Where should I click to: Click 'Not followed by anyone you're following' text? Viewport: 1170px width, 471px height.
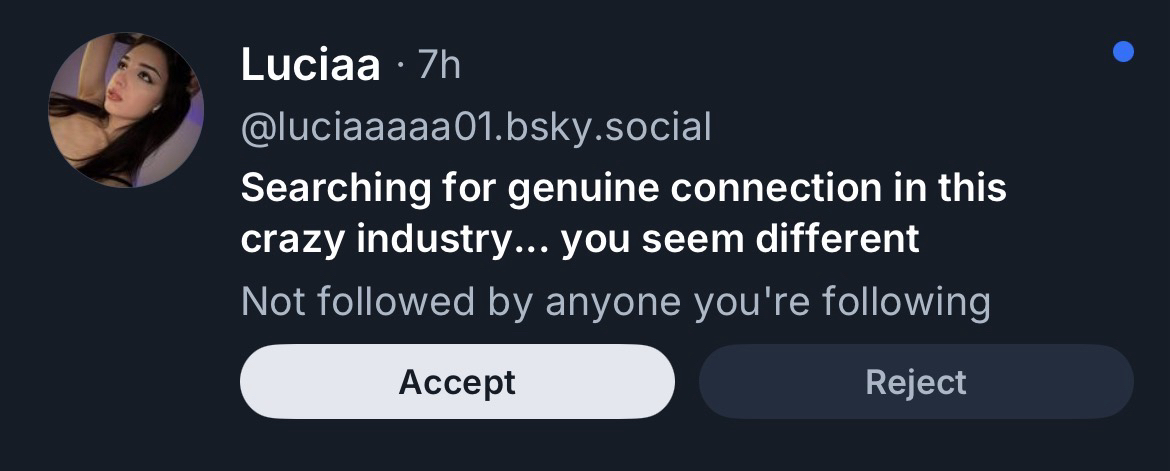pyautogui.click(x=615, y=301)
